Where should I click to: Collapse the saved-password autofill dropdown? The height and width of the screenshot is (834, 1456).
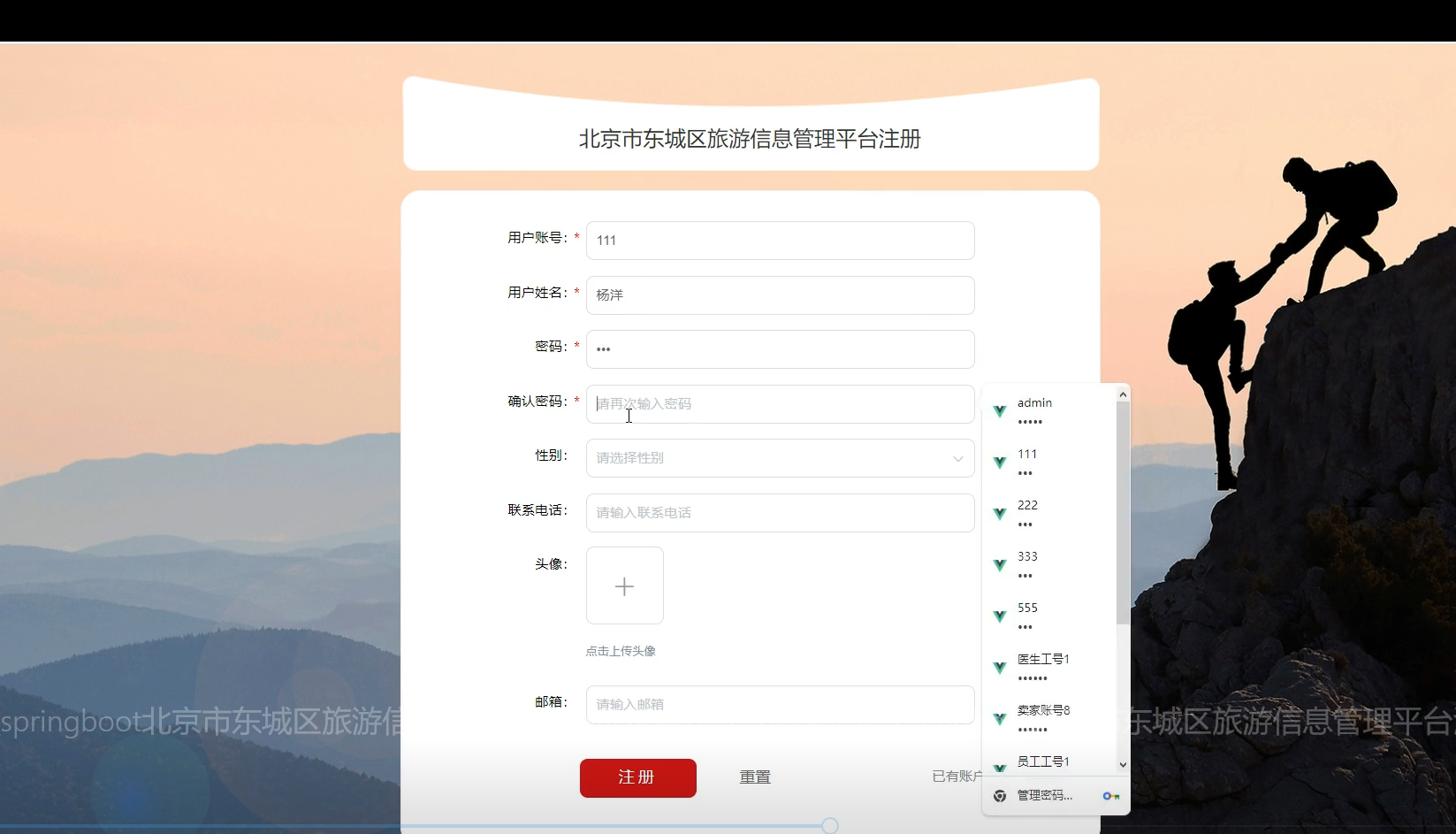click(x=778, y=403)
